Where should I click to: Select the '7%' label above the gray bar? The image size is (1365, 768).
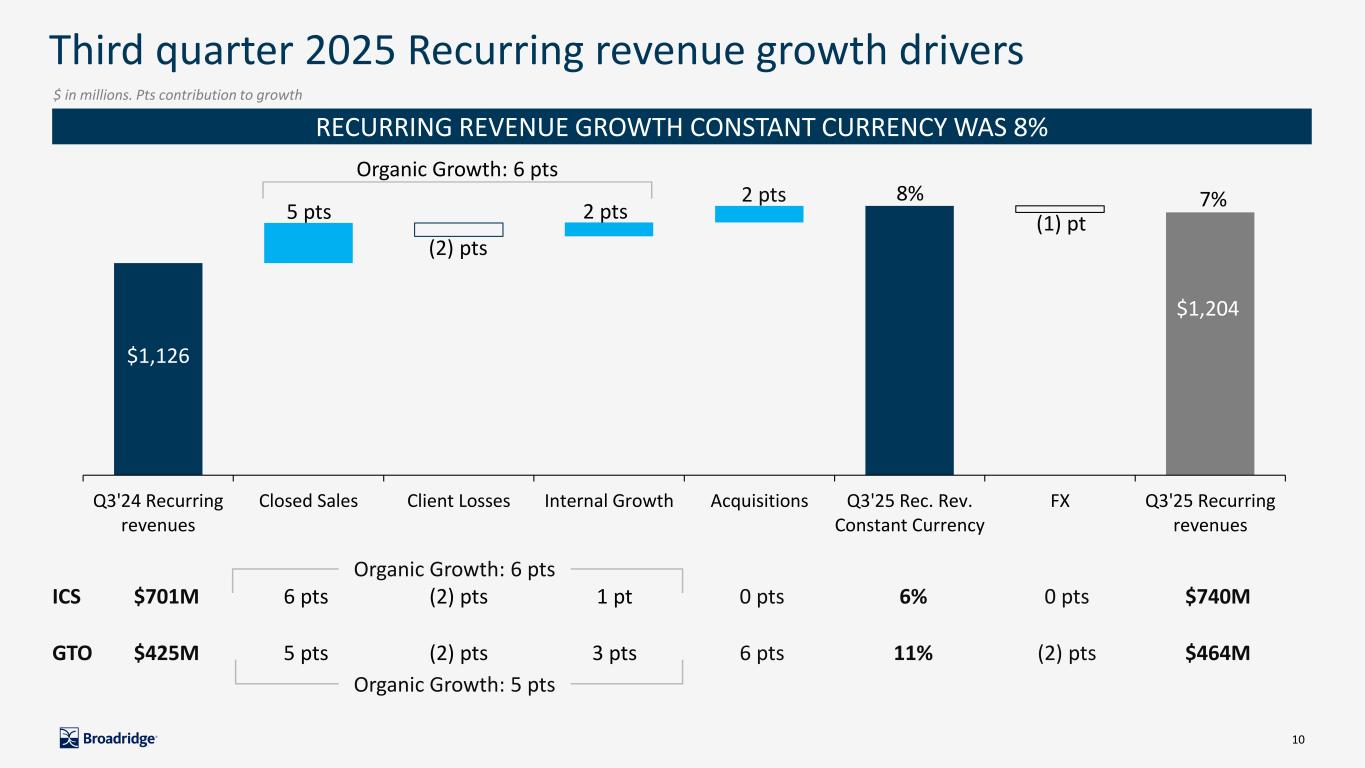pos(1213,201)
